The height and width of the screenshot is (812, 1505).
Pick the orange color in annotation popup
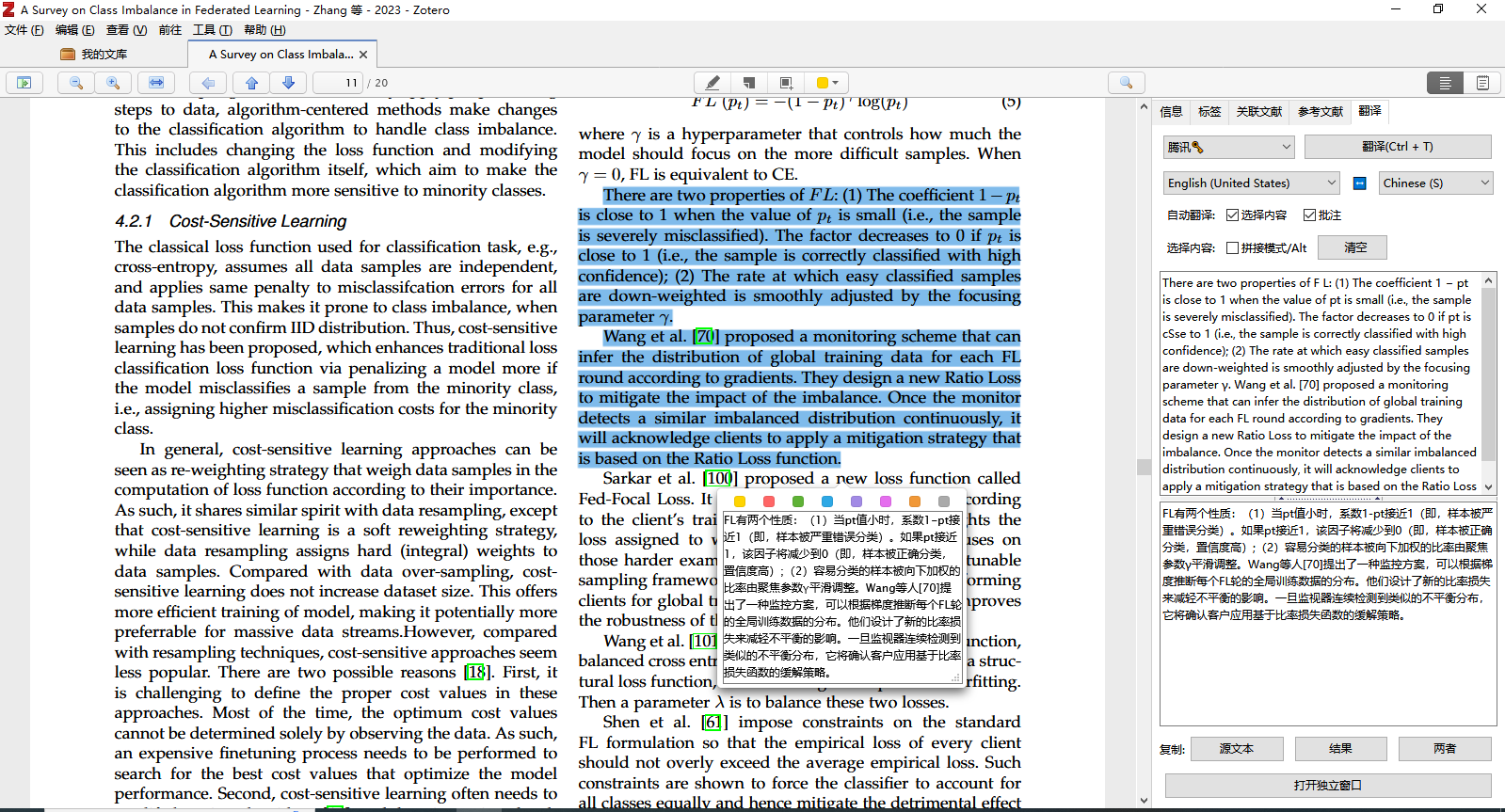[915, 502]
